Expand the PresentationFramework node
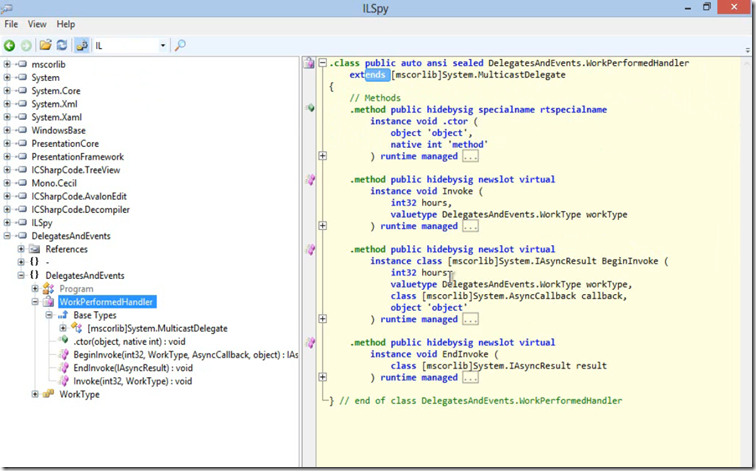The width and height of the screenshot is (756, 471). click(x=7, y=157)
